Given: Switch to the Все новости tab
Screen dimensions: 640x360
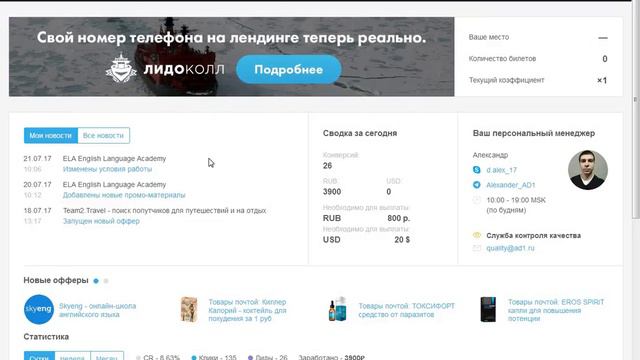Looking at the screenshot, I should [x=103, y=136].
